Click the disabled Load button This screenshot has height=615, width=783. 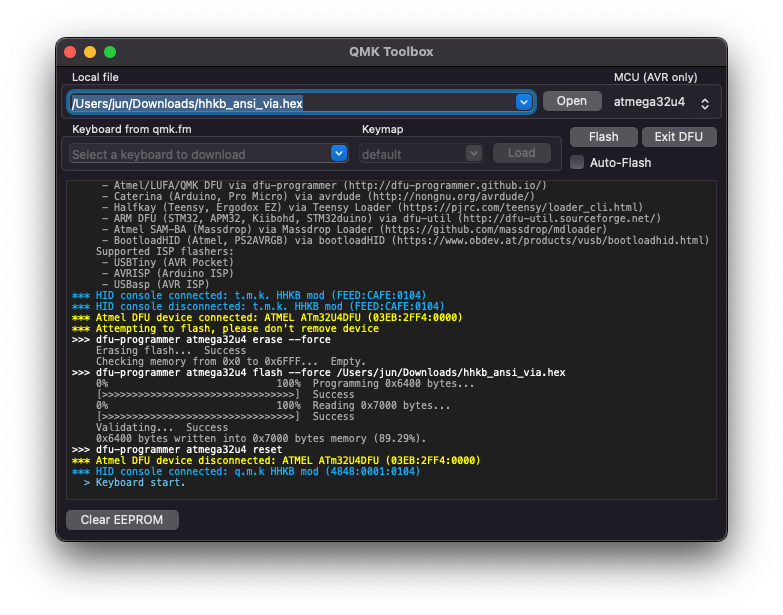pyautogui.click(x=521, y=153)
